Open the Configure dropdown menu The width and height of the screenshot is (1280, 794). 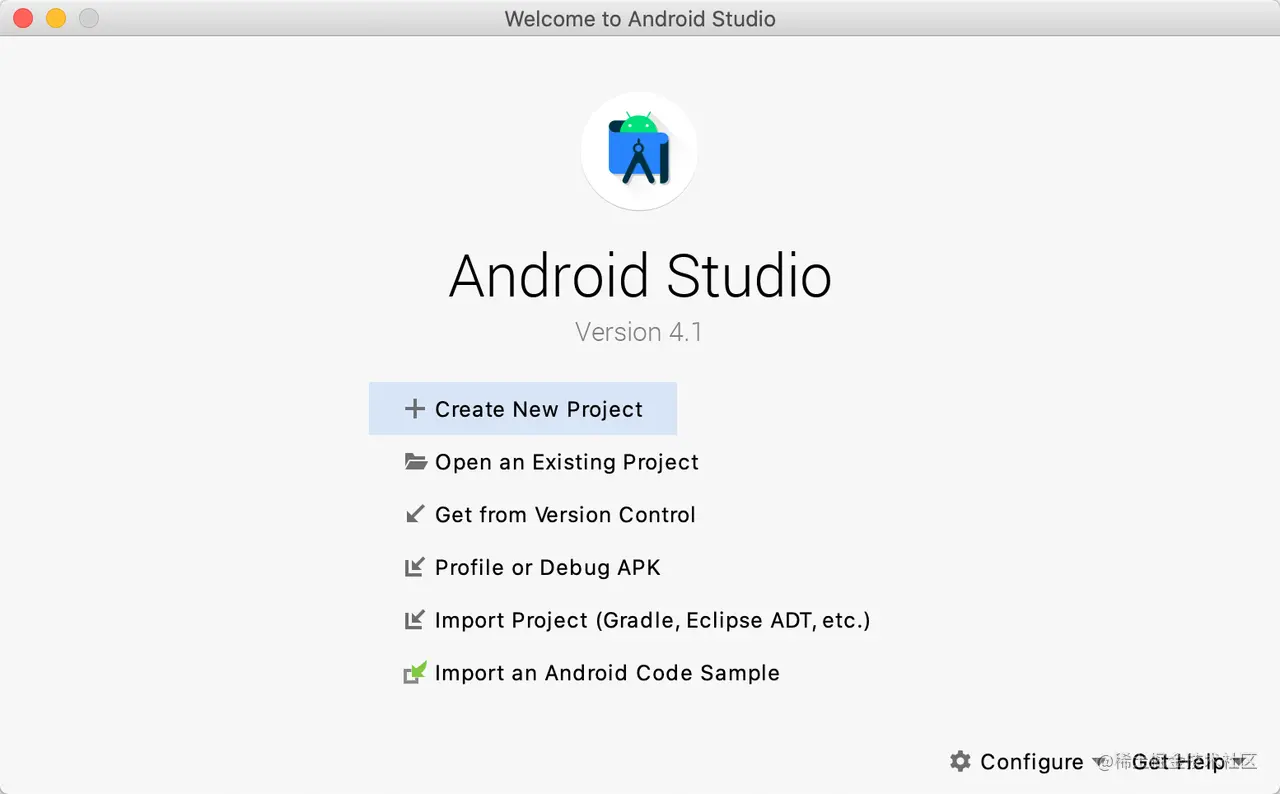(1027, 761)
